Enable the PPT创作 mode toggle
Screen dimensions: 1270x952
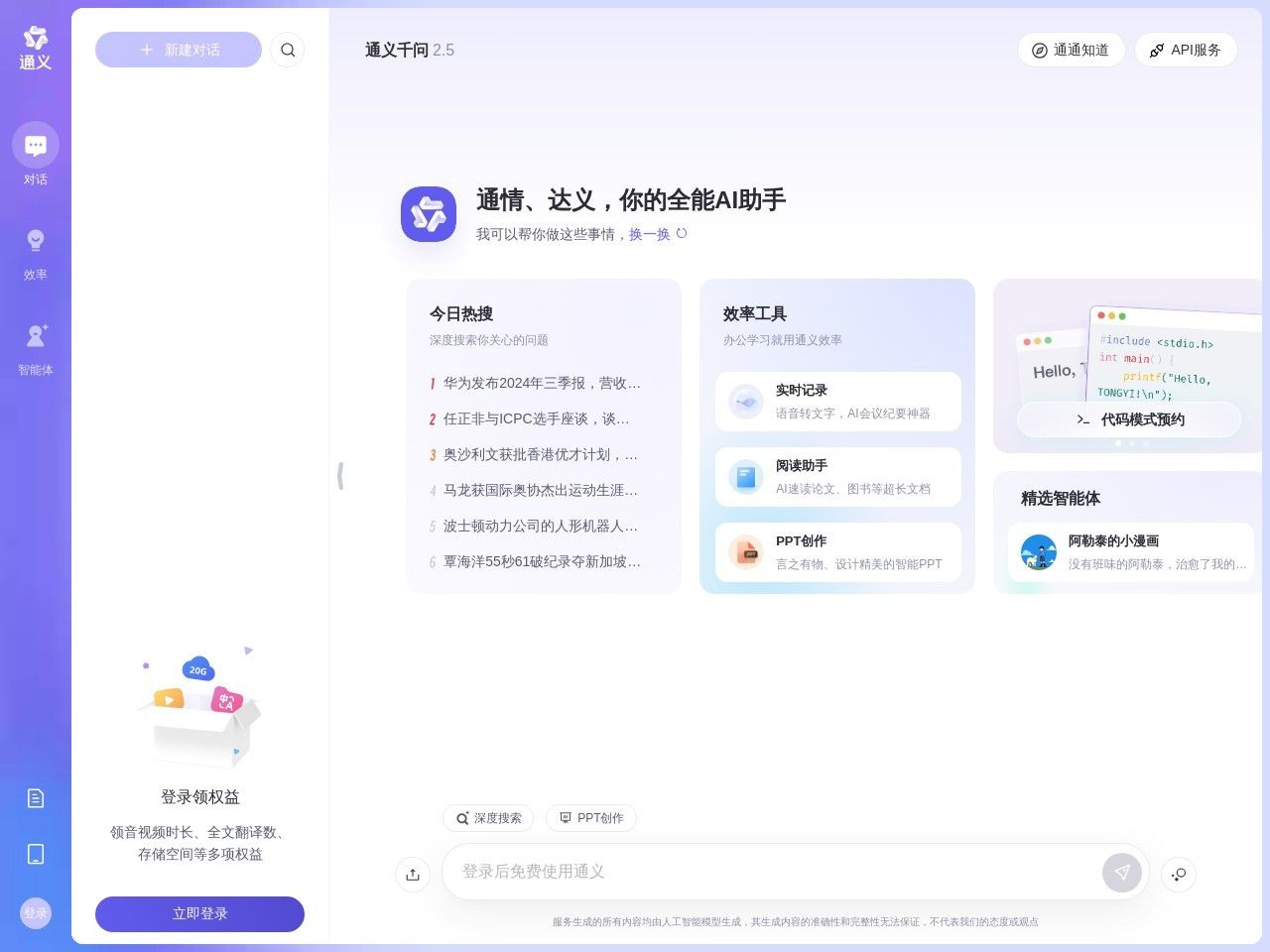coord(591,818)
